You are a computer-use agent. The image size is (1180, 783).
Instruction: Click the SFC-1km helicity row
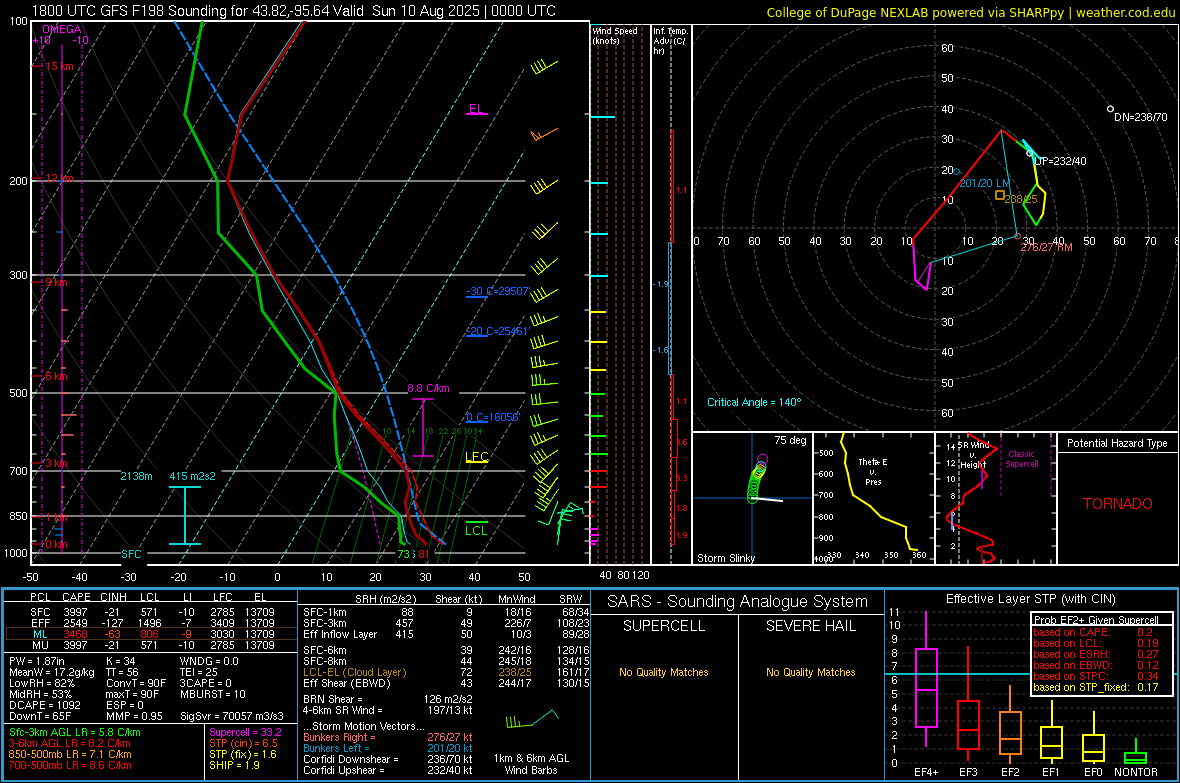coord(446,612)
